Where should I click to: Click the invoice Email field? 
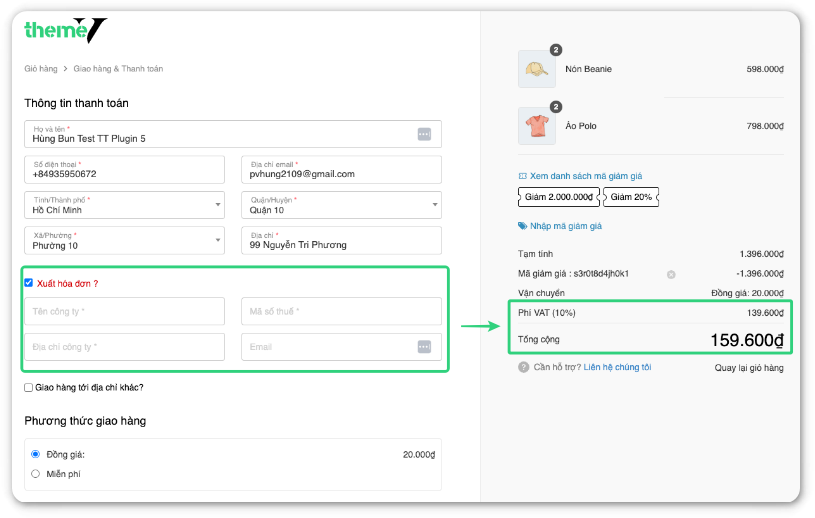341,347
